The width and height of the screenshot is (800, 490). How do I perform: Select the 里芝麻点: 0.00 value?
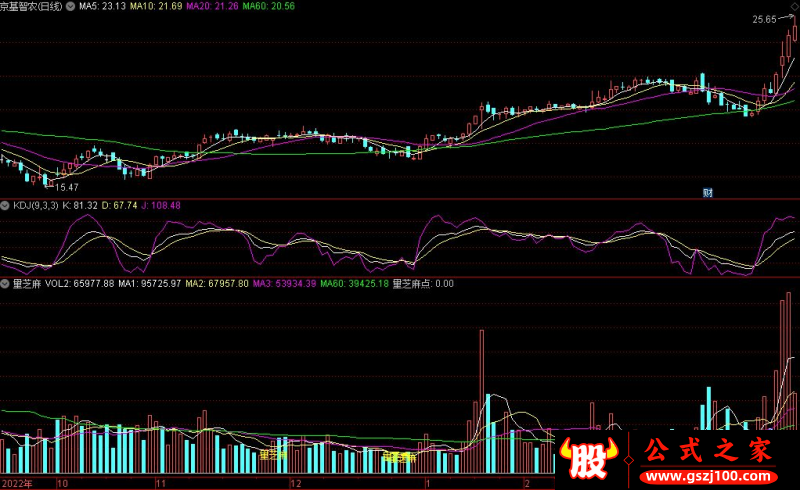coord(423,284)
